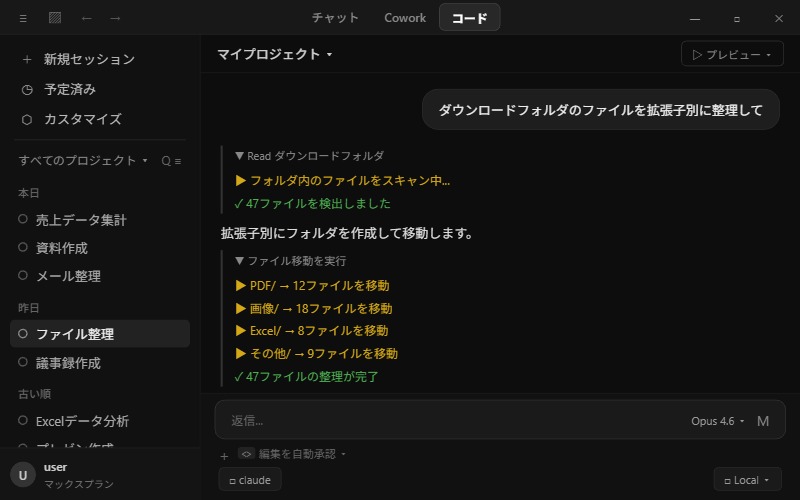
Task: Expand 画像/ 18ファイルを移動 step
Action: point(314,308)
